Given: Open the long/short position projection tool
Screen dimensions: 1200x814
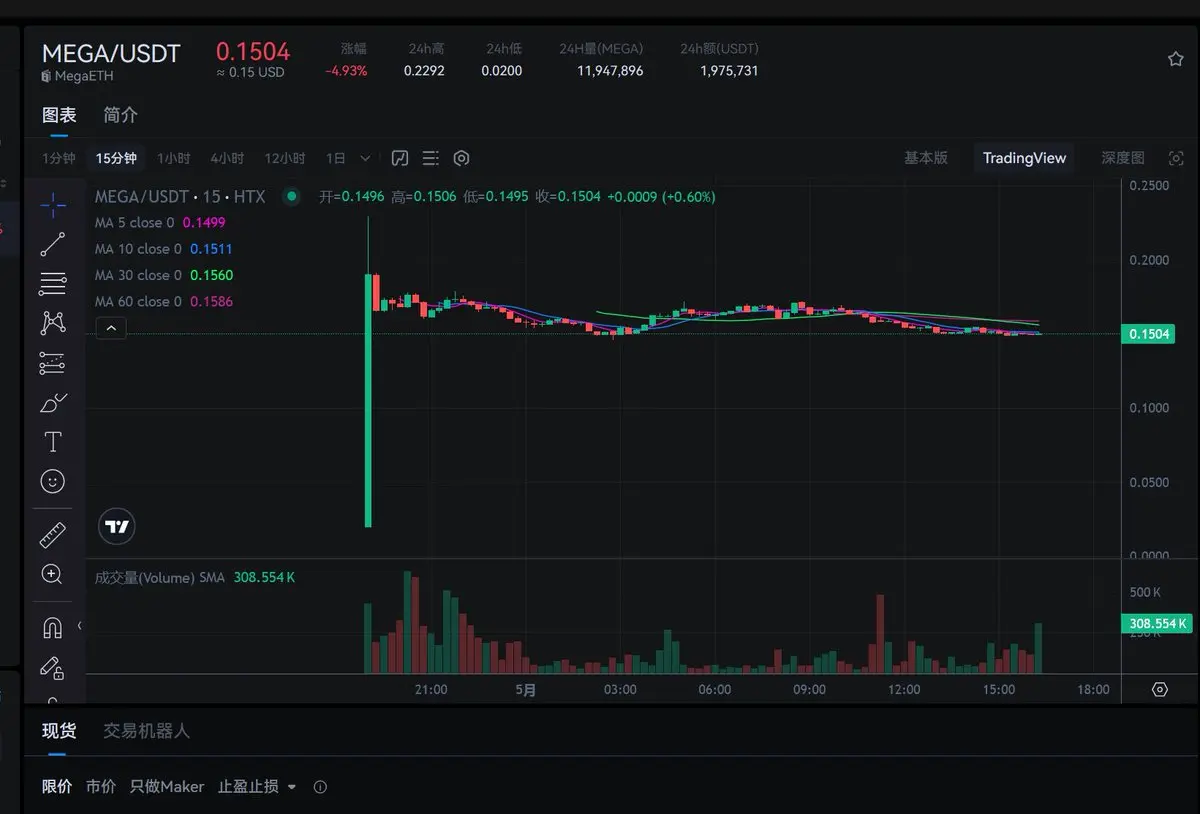Looking at the screenshot, I should pos(53,363).
